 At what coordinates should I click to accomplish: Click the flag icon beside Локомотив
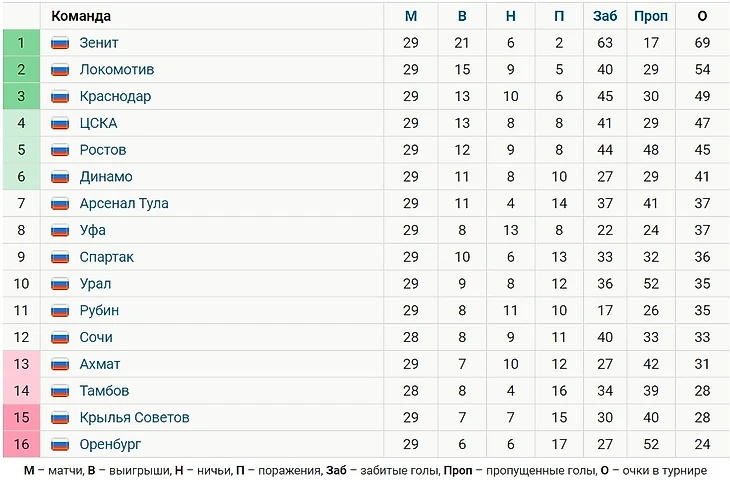point(60,70)
